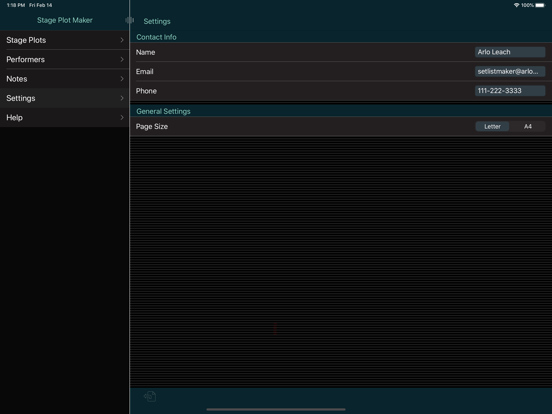The image size is (552, 414).
Task: Edit the Name field containing Arlo Leach
Action: [510, 52]
